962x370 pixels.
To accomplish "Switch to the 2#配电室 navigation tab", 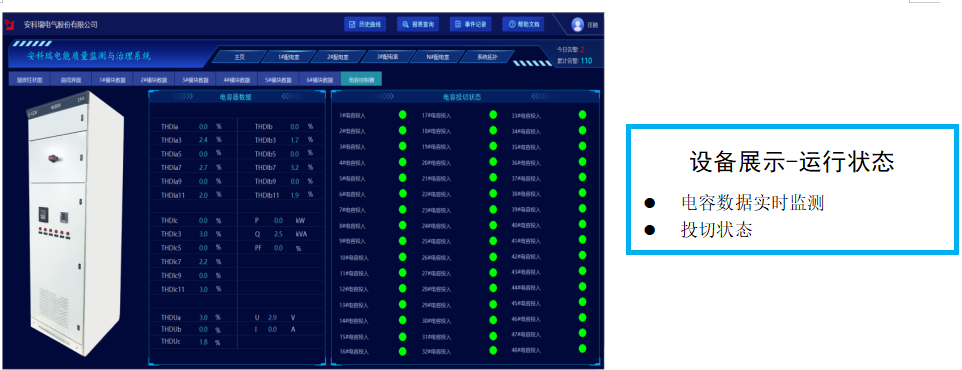I will tap(337, 56).
